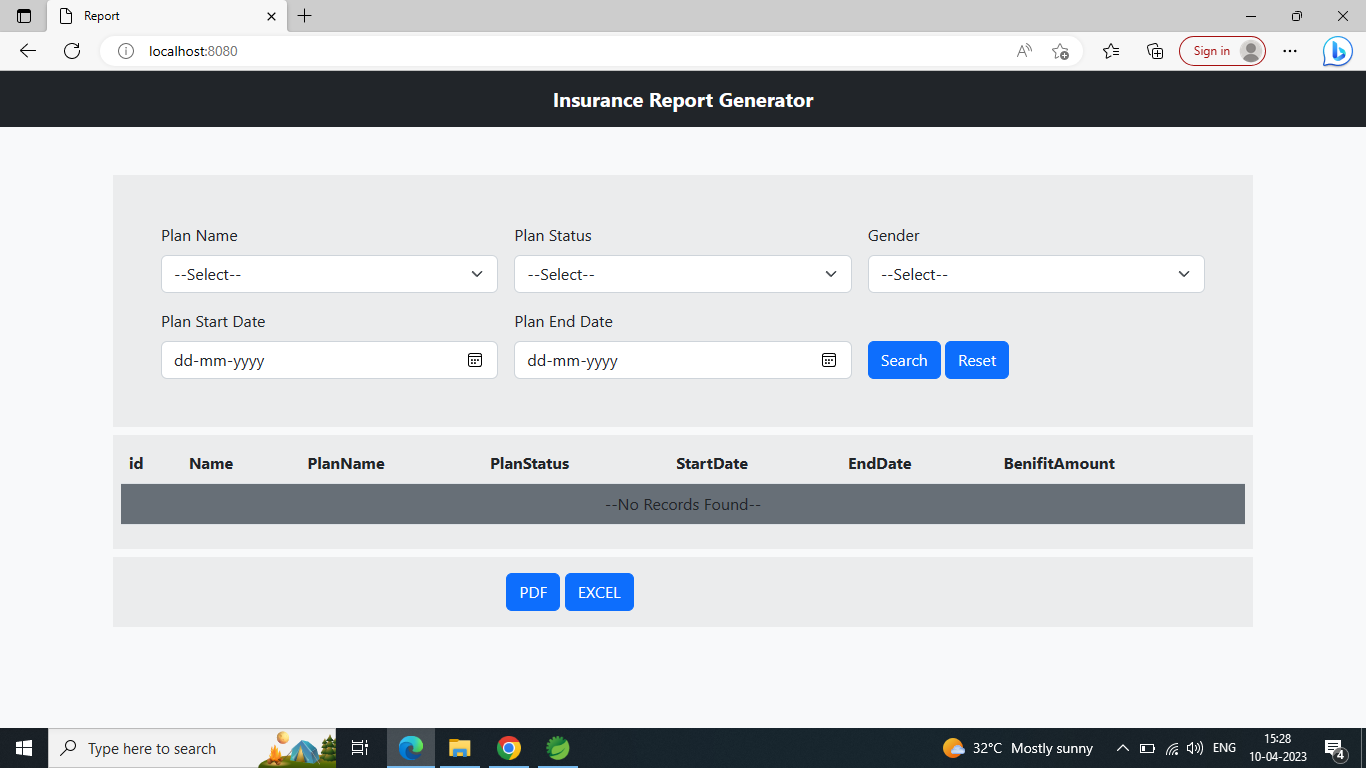
Task: Open calendar picker for Plan Start Date
Action: point(475,360)
